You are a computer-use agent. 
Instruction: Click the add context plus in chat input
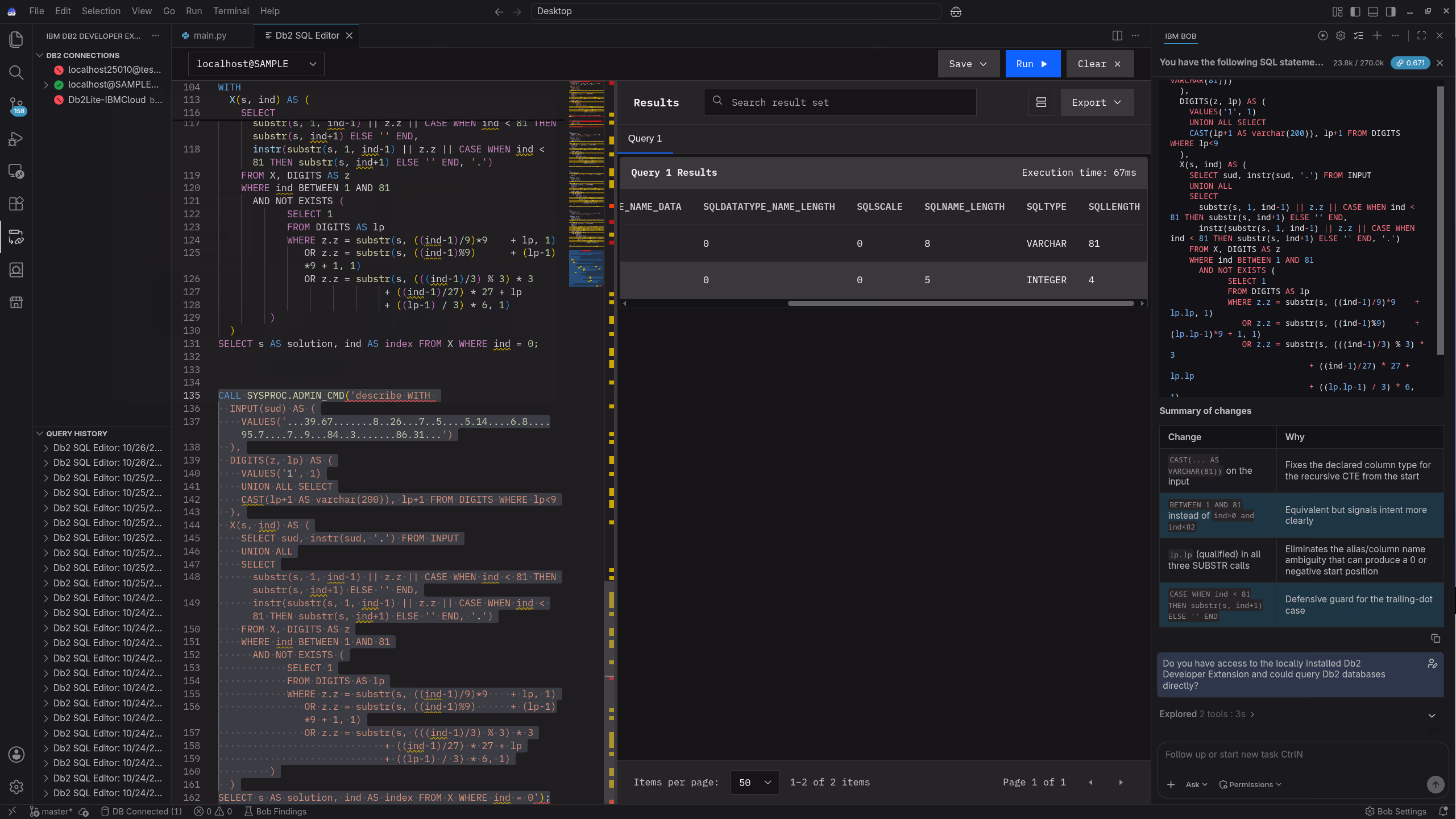click(1171, 784)
